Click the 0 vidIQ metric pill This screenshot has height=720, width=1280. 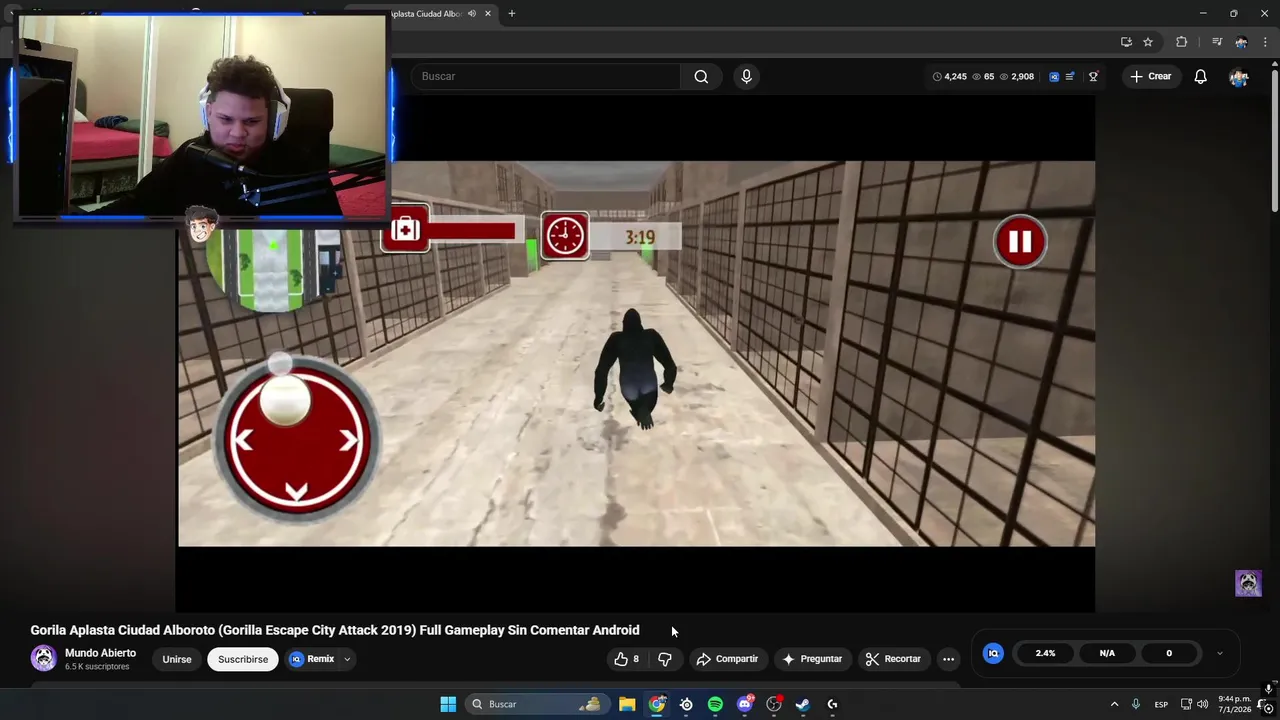[1168, 653]
